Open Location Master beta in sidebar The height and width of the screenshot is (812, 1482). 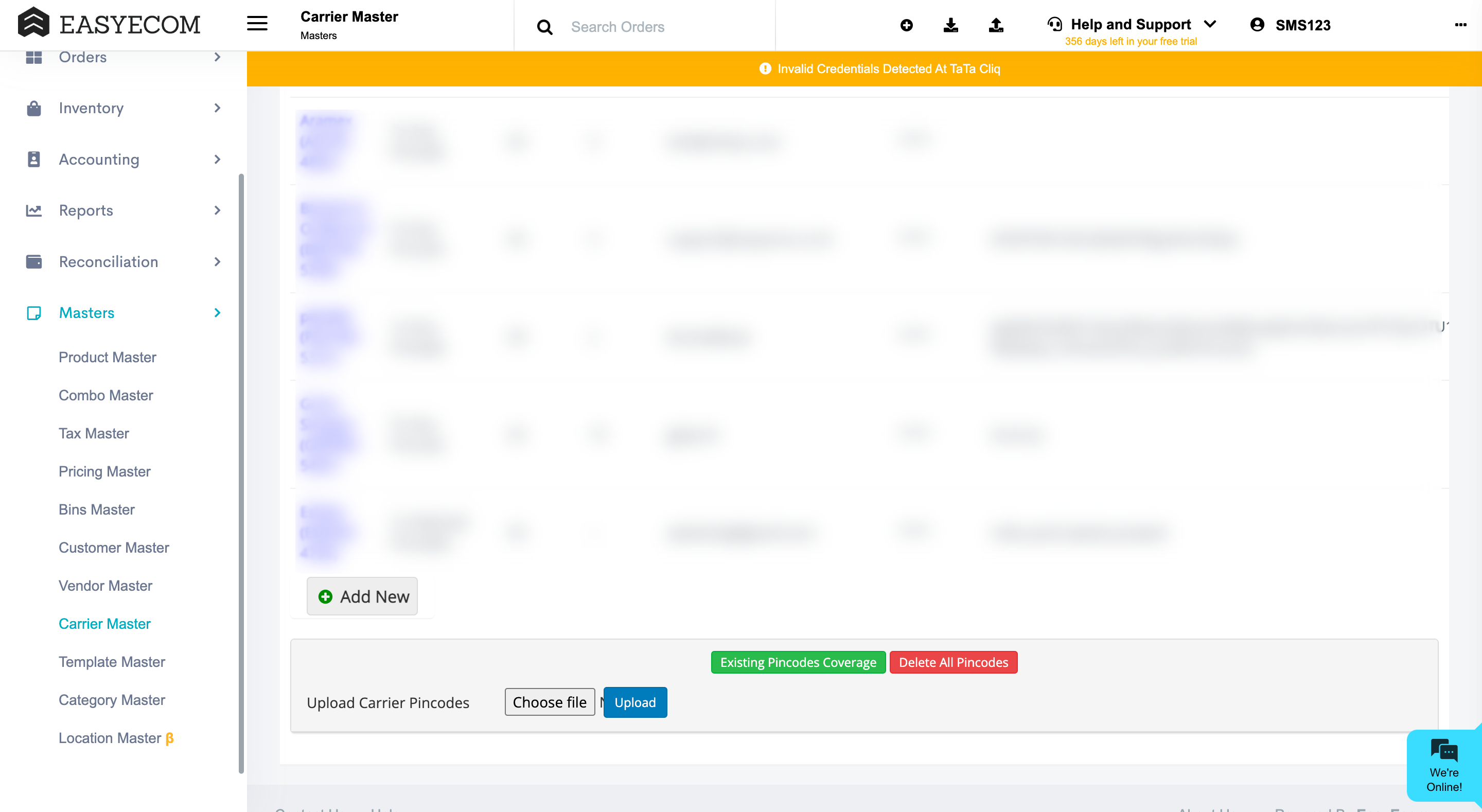116,738
